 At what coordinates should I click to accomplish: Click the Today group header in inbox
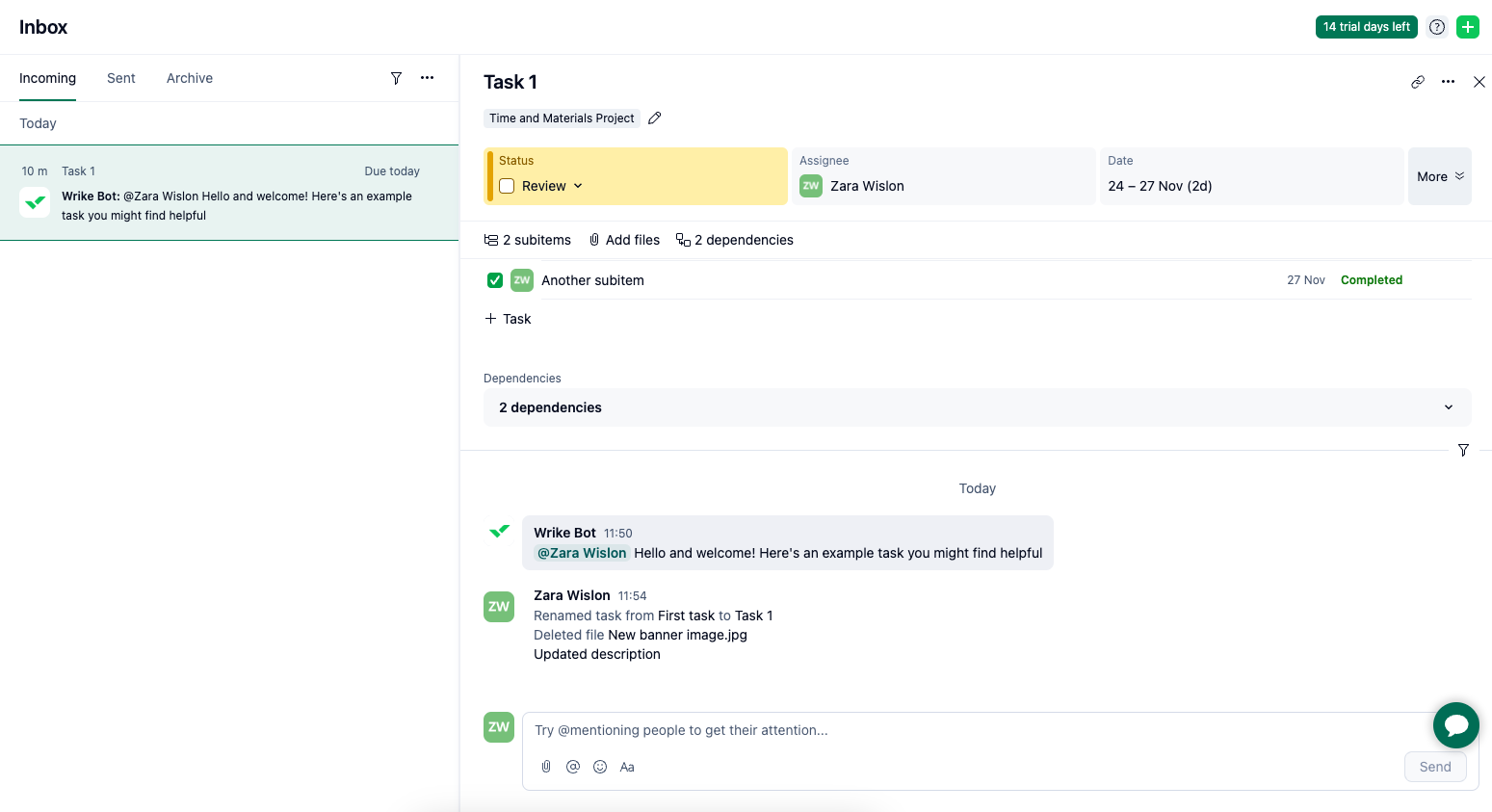(x=38, y=123)
